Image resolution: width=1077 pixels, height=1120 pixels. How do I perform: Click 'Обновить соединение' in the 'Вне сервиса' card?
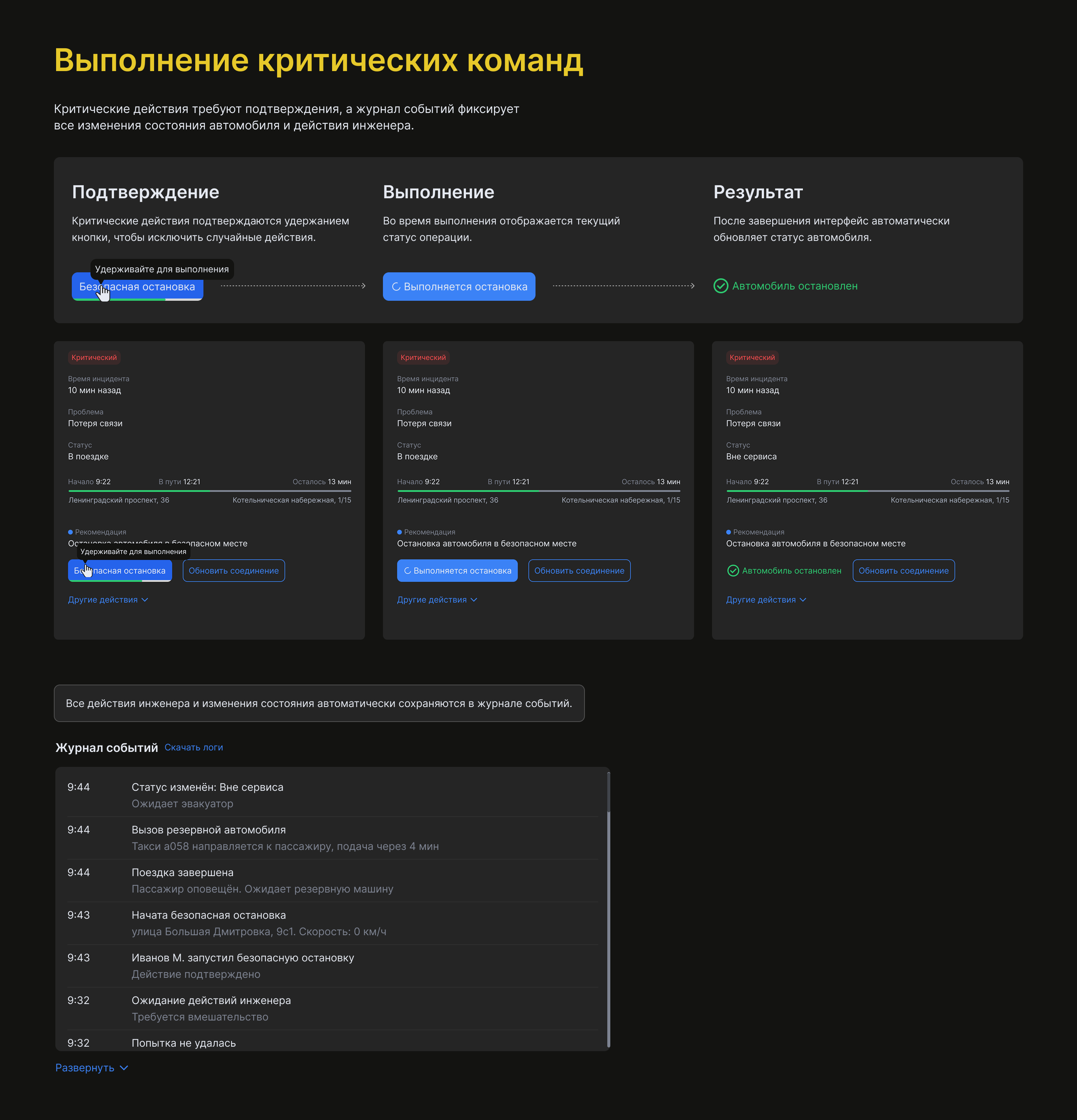pyautogui.click(x=903, y=571)
